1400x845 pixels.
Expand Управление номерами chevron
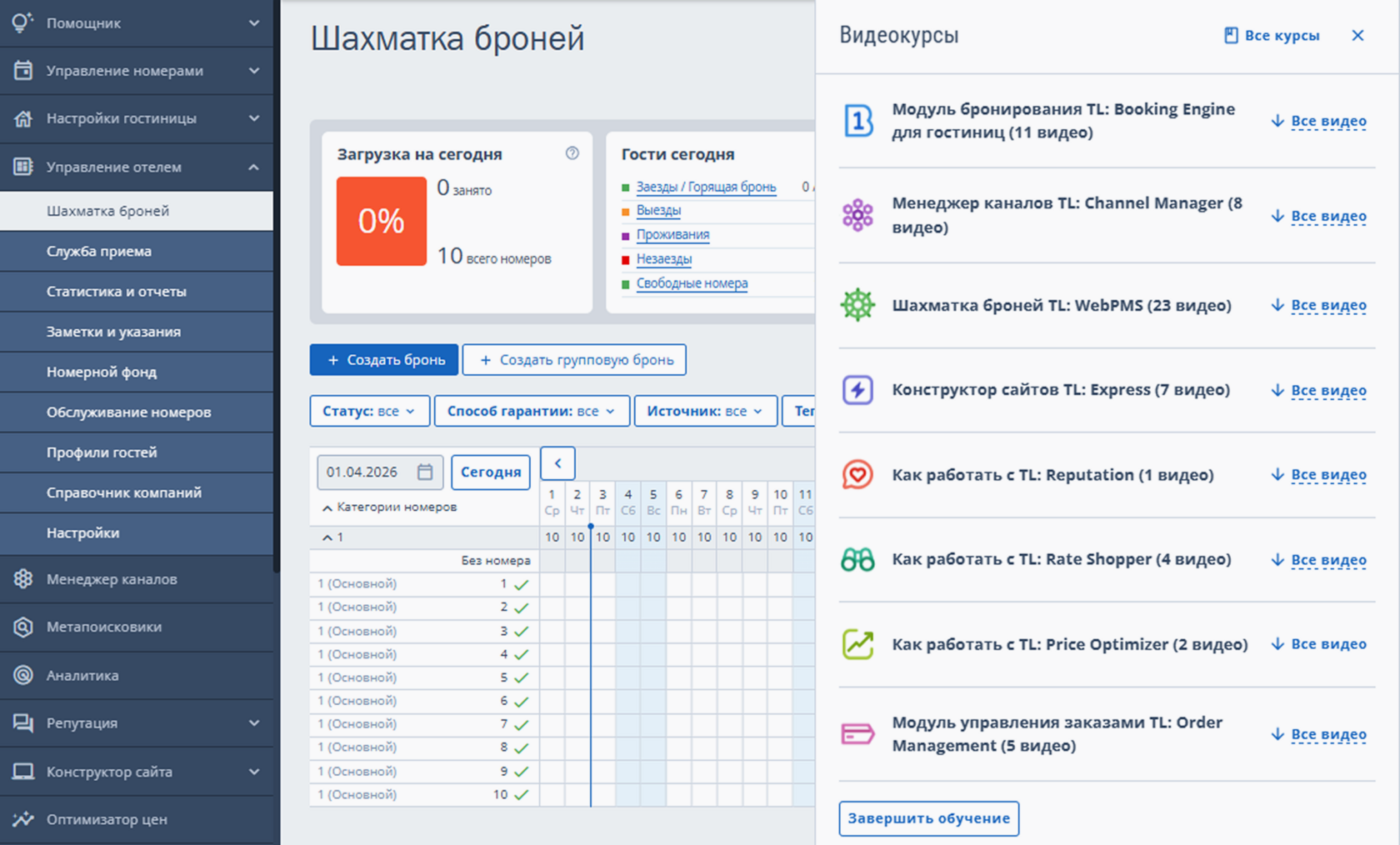click(254, 71)
